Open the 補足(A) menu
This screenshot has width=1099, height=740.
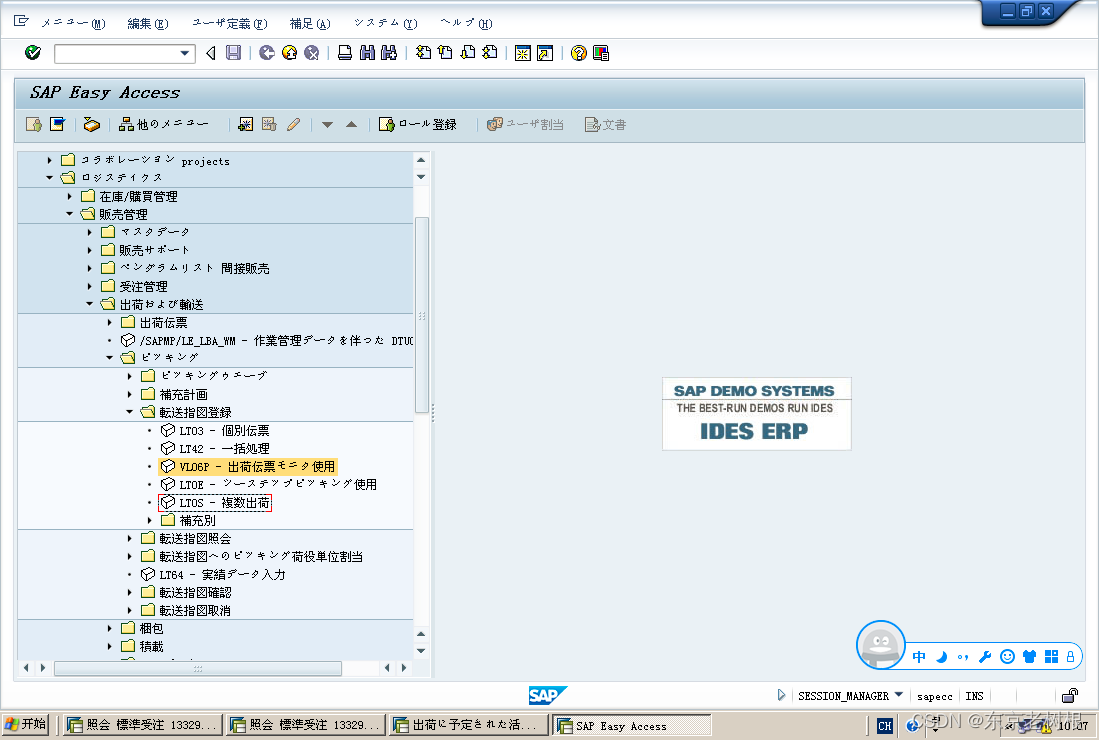(x=310, y=23)
